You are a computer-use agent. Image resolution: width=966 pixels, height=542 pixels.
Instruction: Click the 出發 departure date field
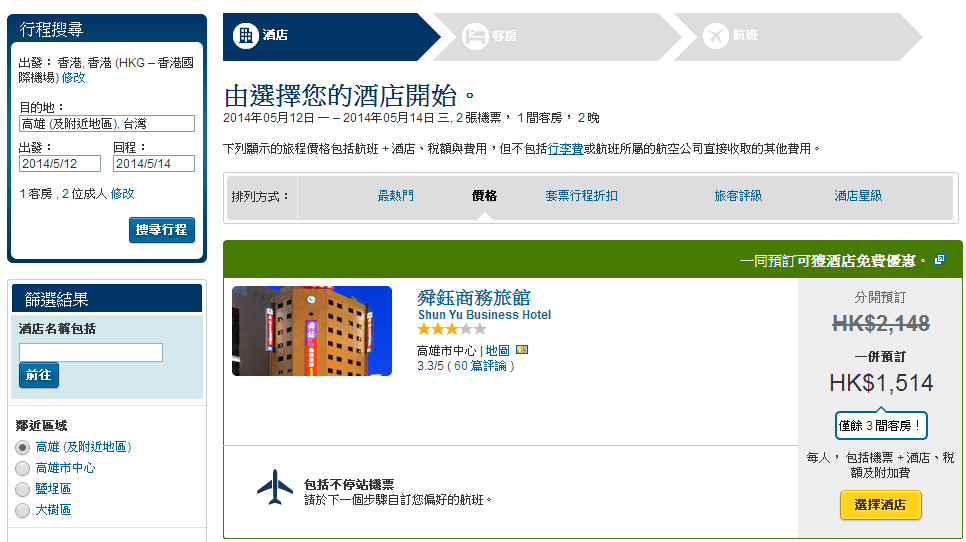[x=59, y=164]
